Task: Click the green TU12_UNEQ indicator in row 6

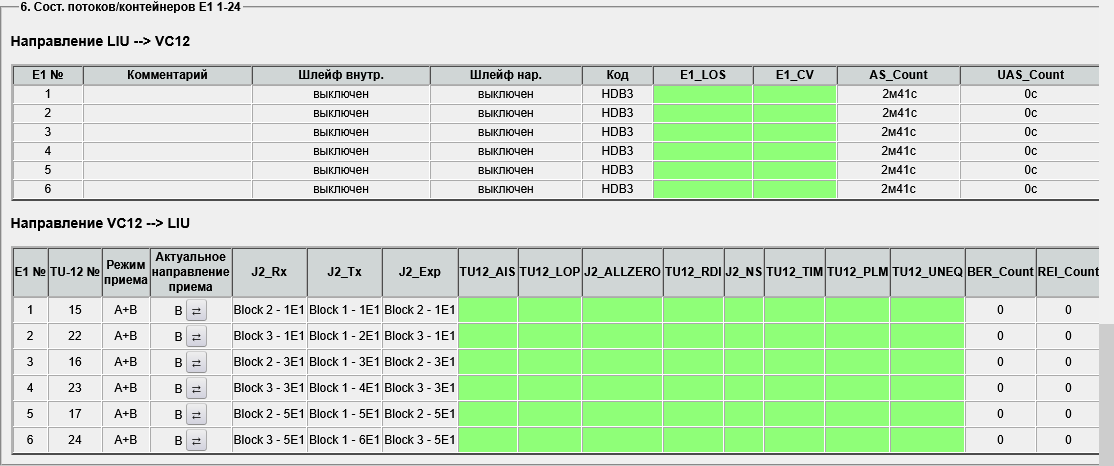Action: click(x=927, y=440)
